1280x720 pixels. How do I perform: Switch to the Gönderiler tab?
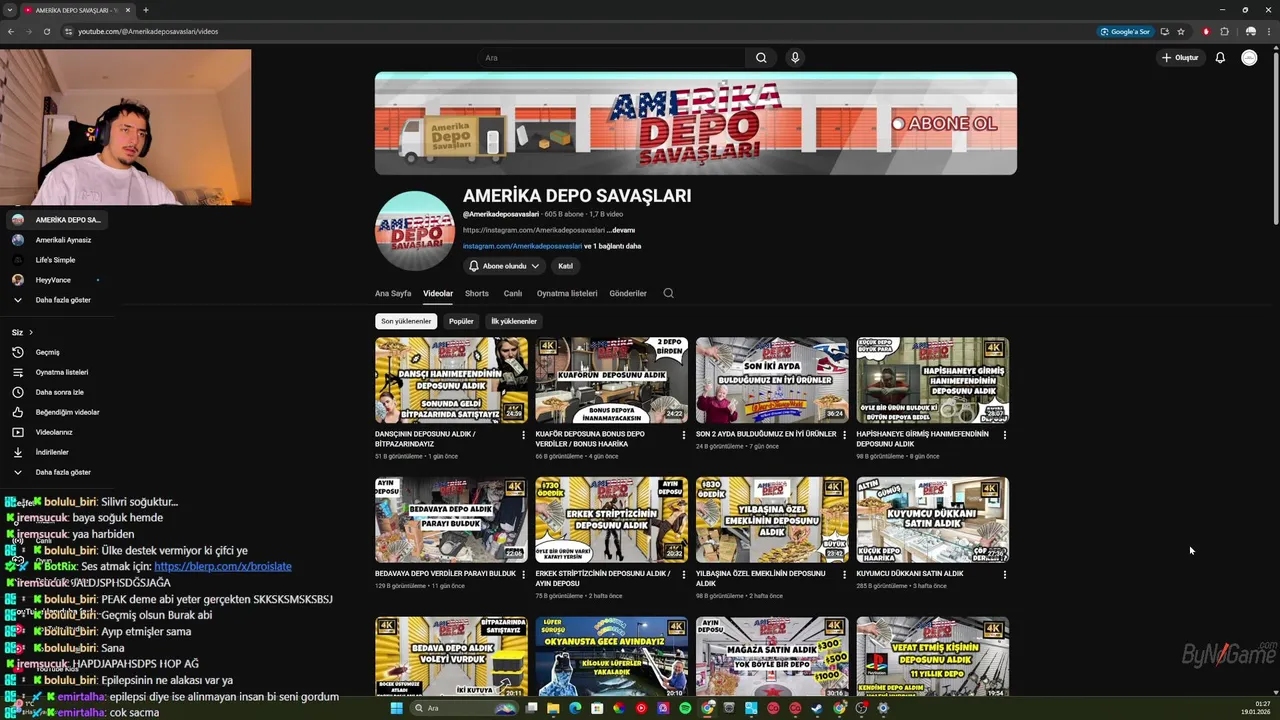[628, 293]
